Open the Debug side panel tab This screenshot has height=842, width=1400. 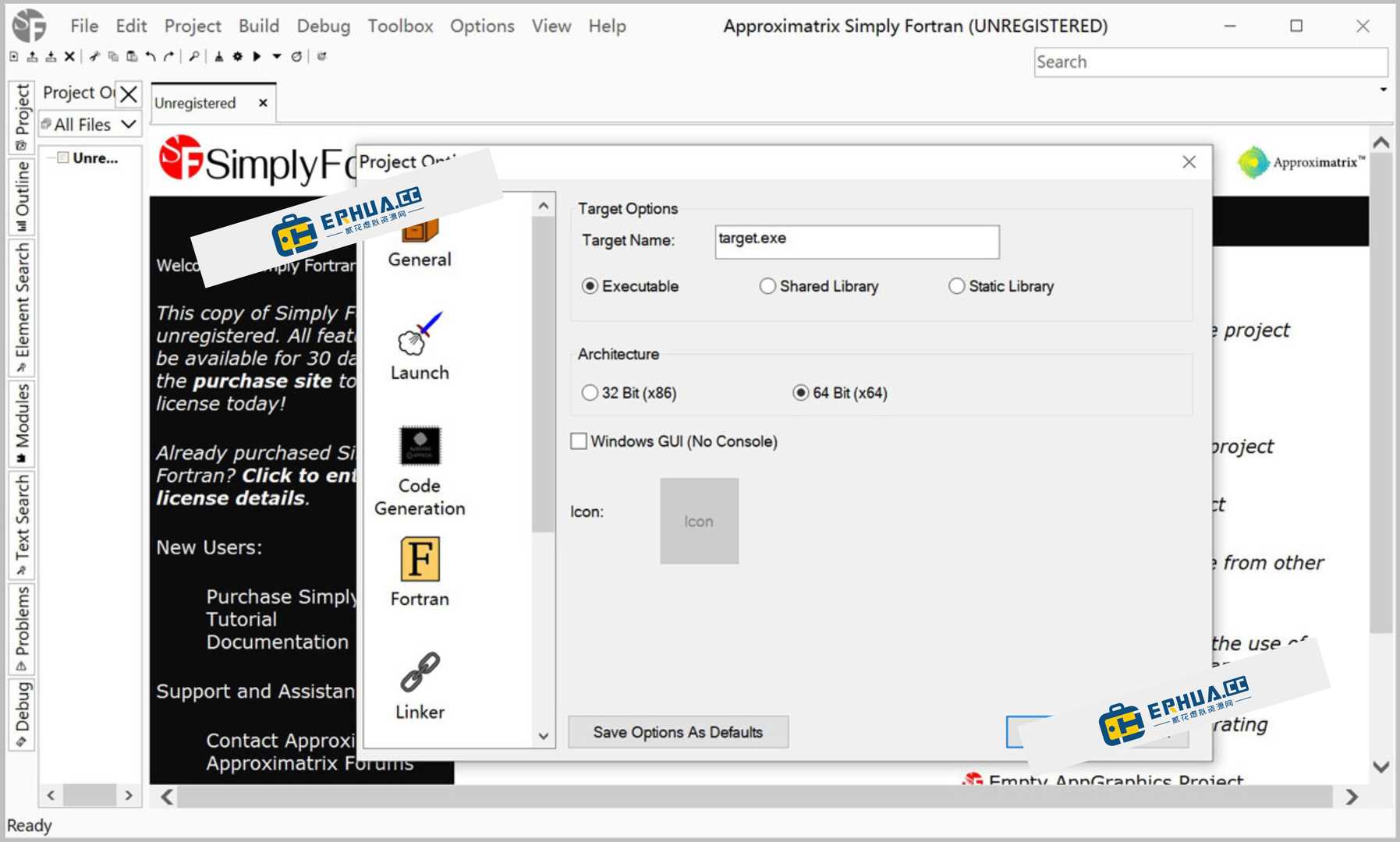pyautogui.click(x=21, y=714)
